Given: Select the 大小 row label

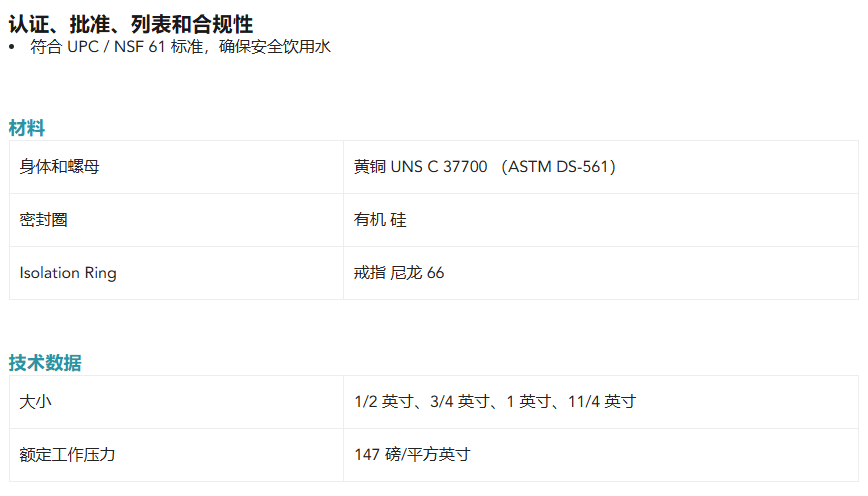Looking at the screenshot, I should [35, 401].
